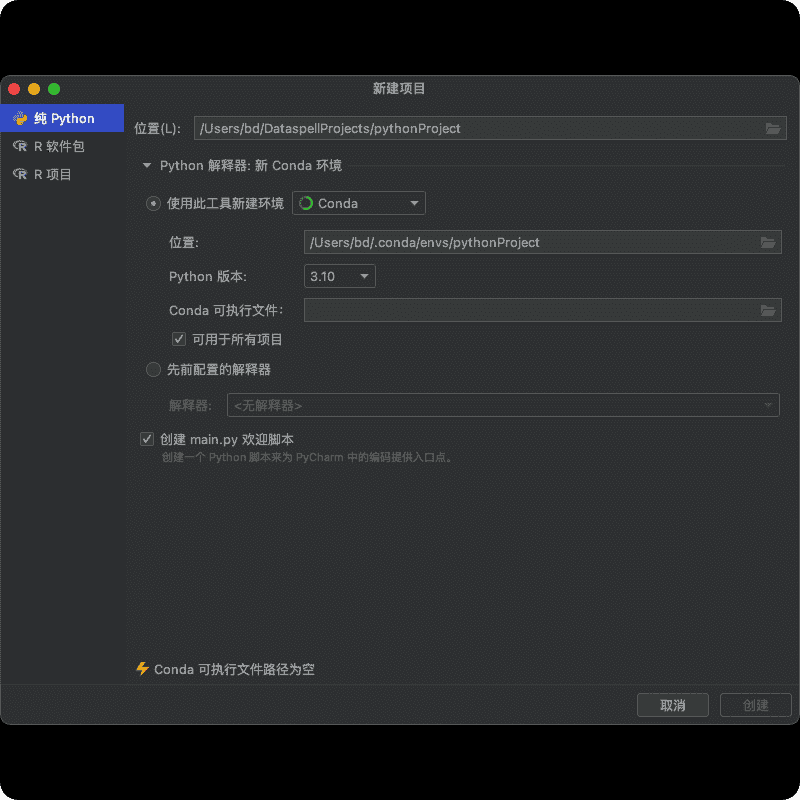Click the main.py description hint text
This screenshot has height=800, width=800.
tap(307, 457)
